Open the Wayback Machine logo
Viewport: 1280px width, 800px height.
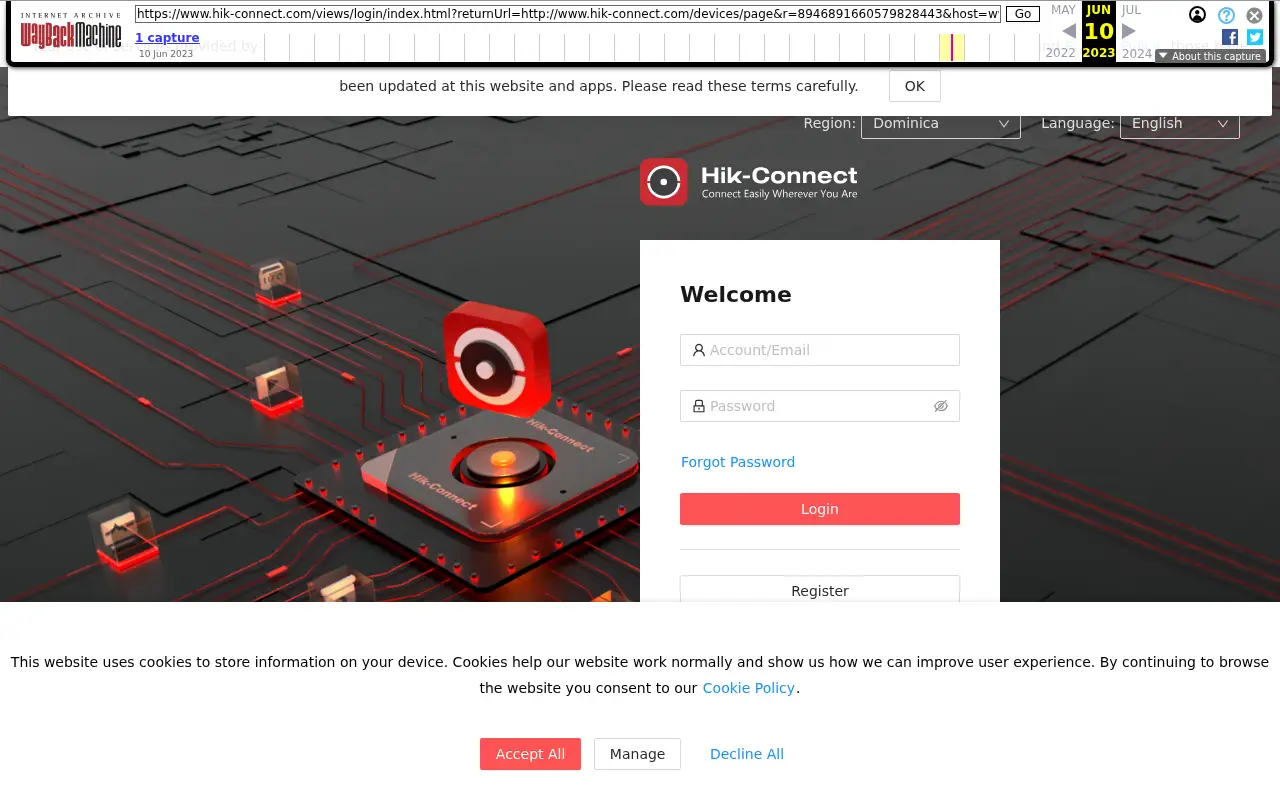pyautogui.click(x=71, y=31)
